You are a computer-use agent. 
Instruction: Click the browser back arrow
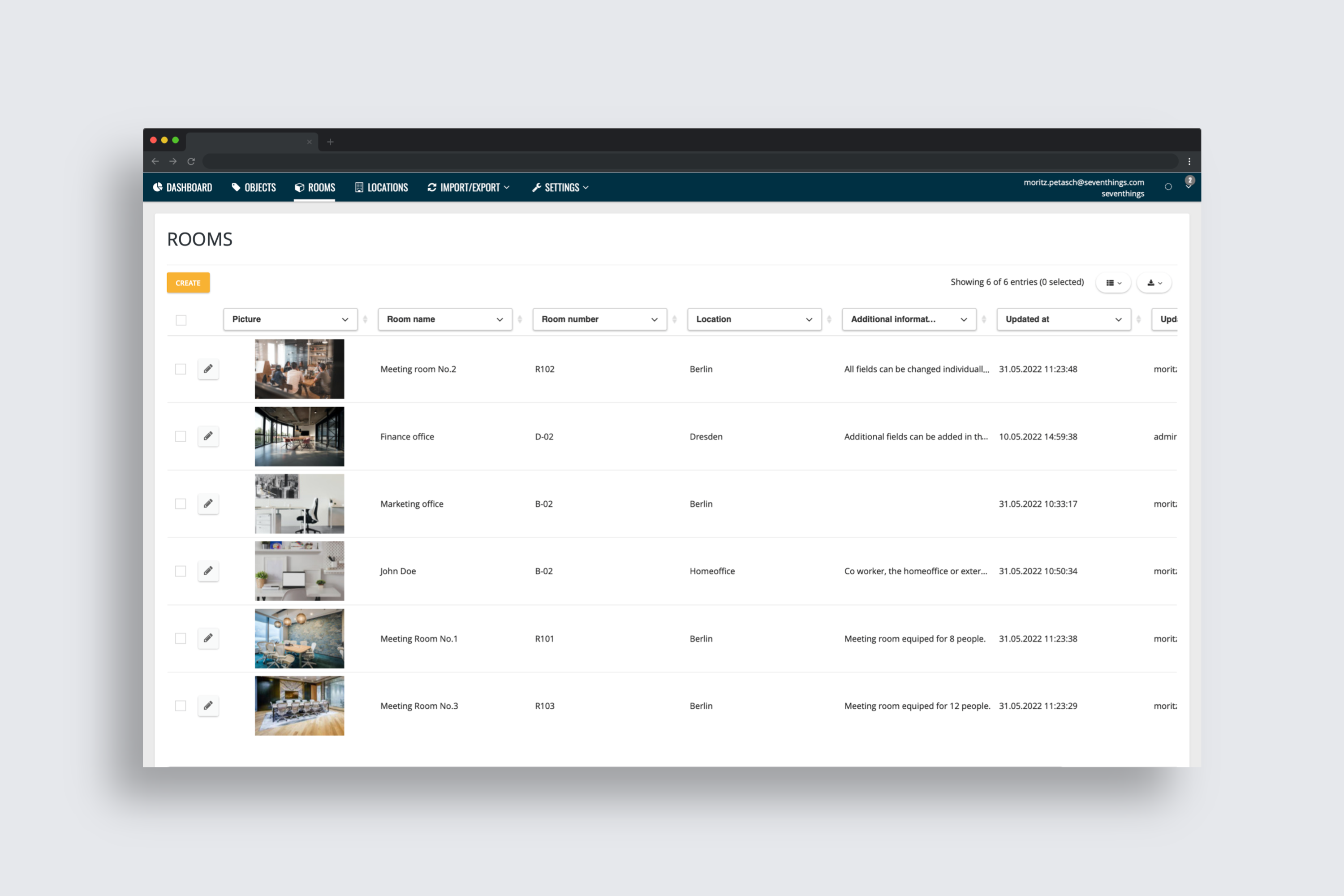tap(155, 161)
